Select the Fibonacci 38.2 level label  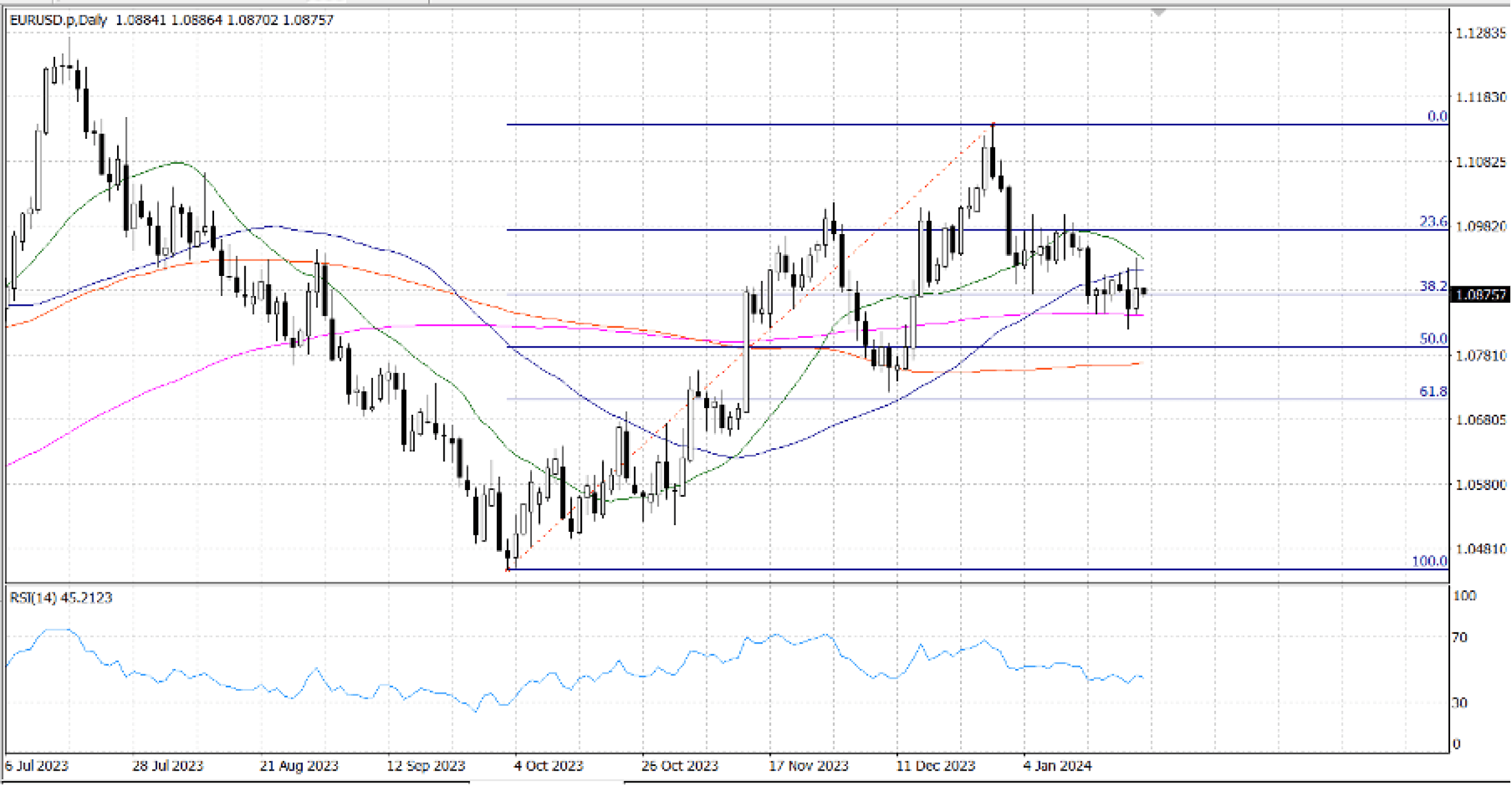[1433, 286]
